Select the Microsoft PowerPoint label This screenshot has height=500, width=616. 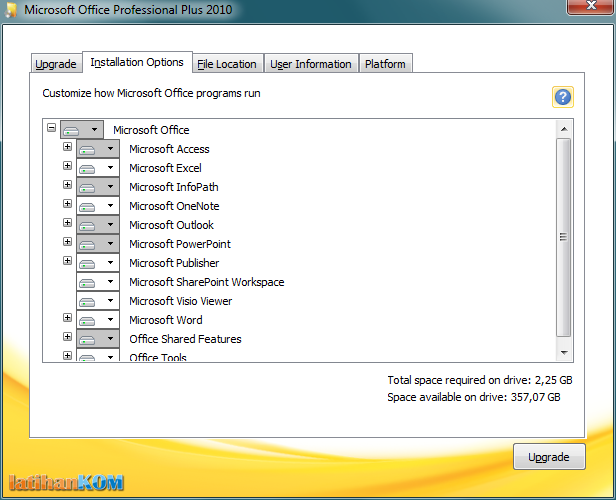(180, 244)
